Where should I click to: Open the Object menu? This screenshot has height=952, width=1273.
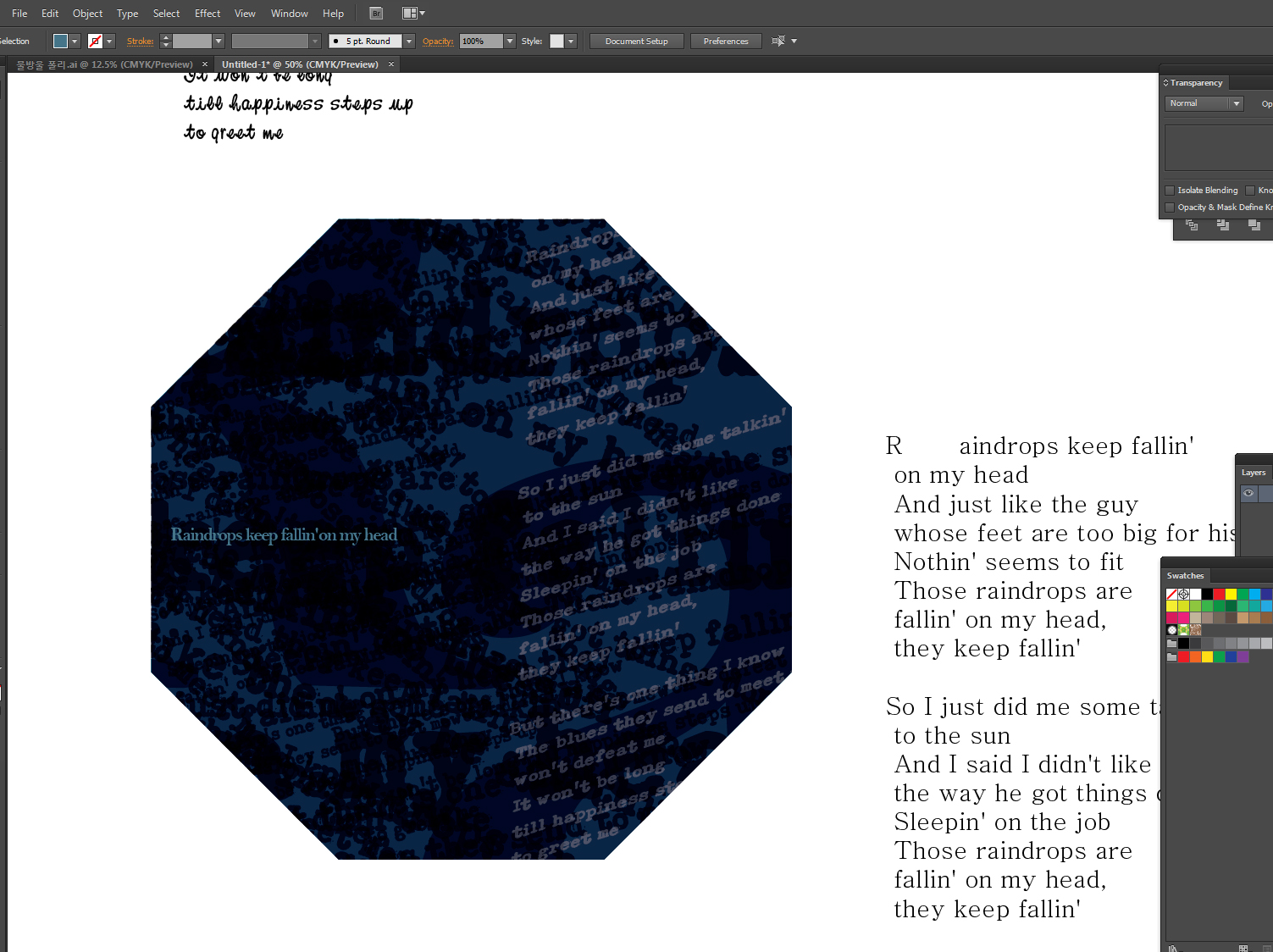pyautogui.click(x=87, y=13)
